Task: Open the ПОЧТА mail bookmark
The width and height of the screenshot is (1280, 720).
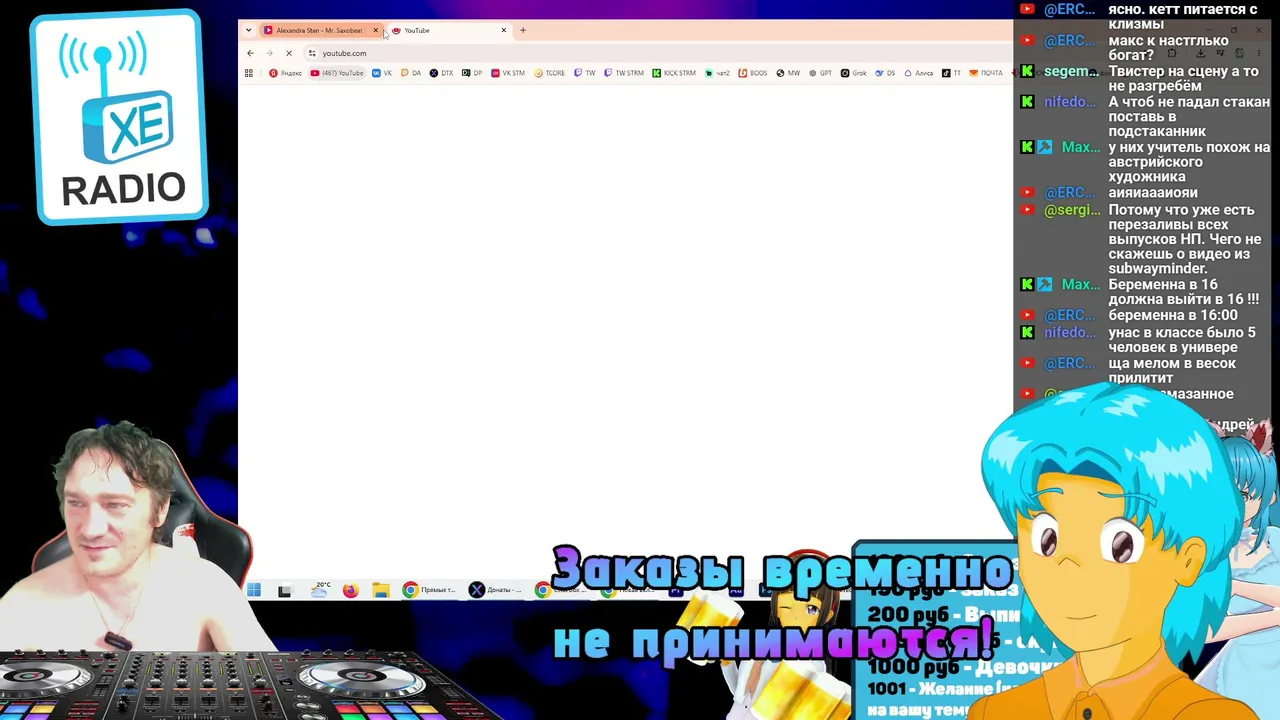Action: 986,73
